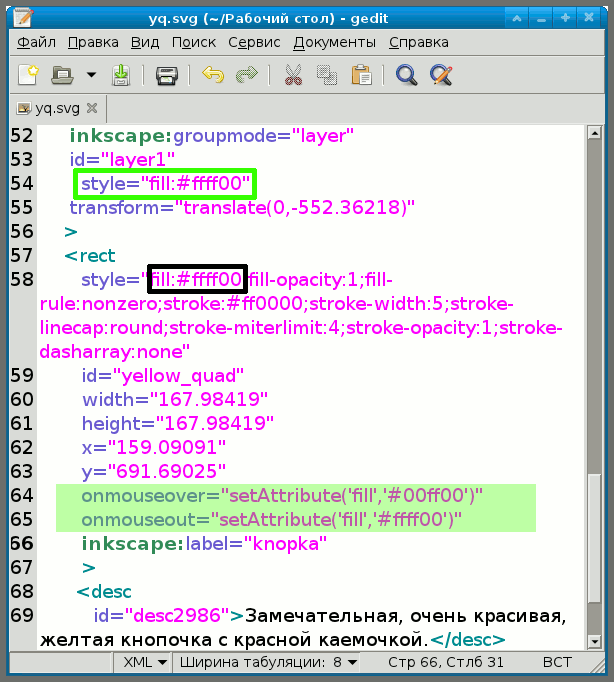Image resolution: width=614 pixels, height=682 pixels.
Task: Open the Сервис menu
Action: [254, 42]
